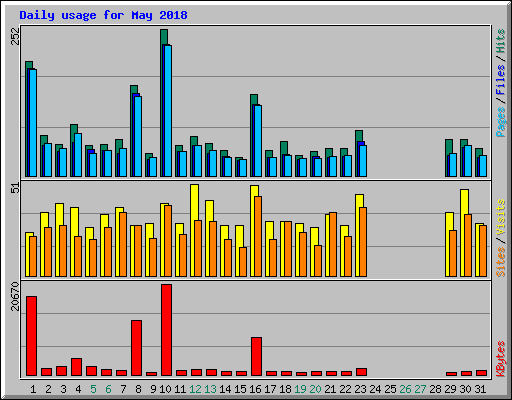Click the red KBytes bar for day 10

tap(166, 330)
